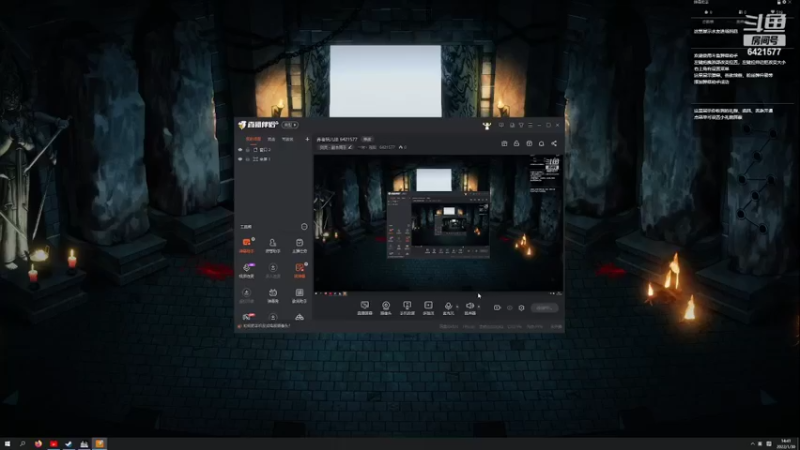Edit the stream category pill with pencil icon
Viewport: 800px width, 450px height.
[336, 147]
